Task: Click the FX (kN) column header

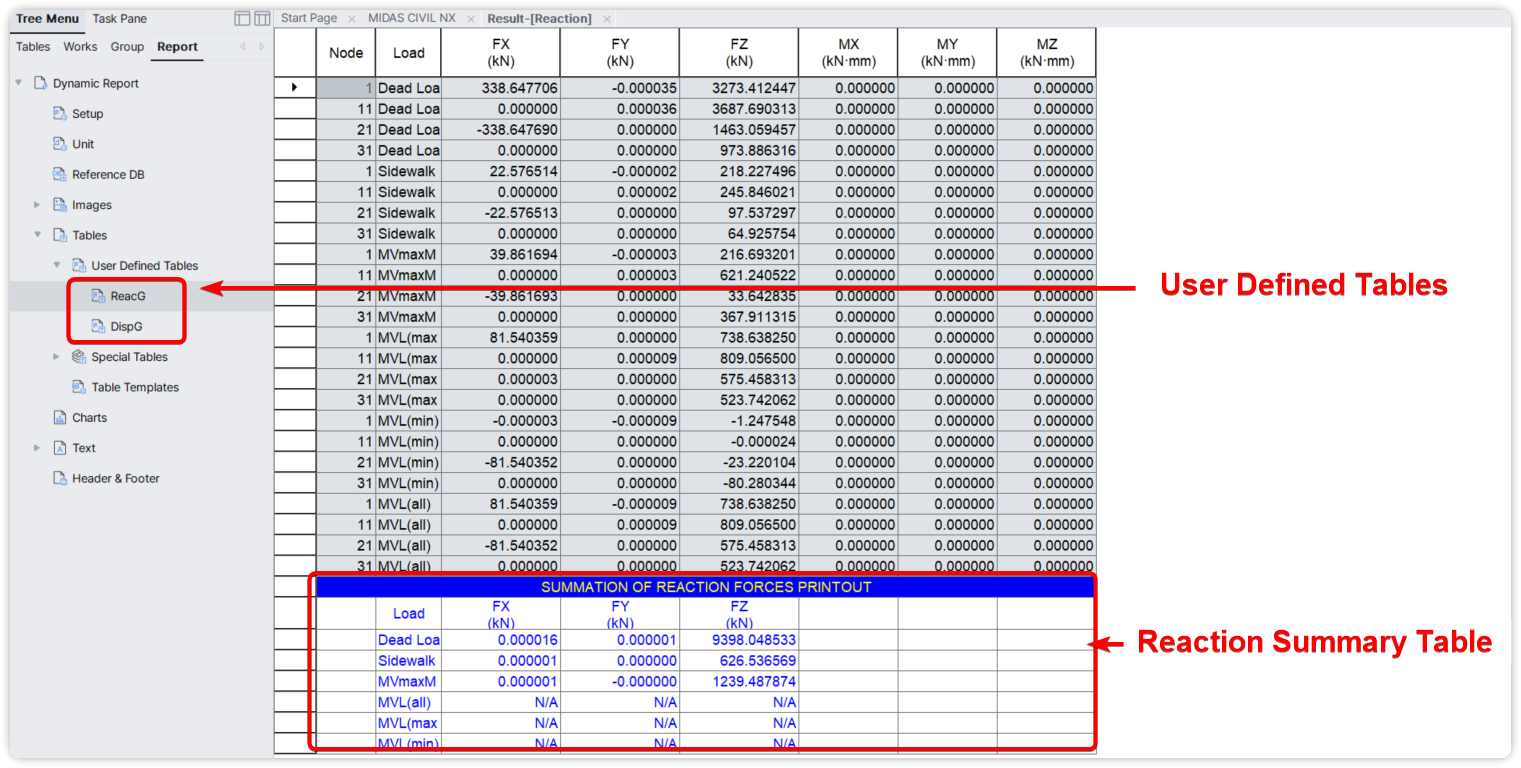Action: coord(501,53)
